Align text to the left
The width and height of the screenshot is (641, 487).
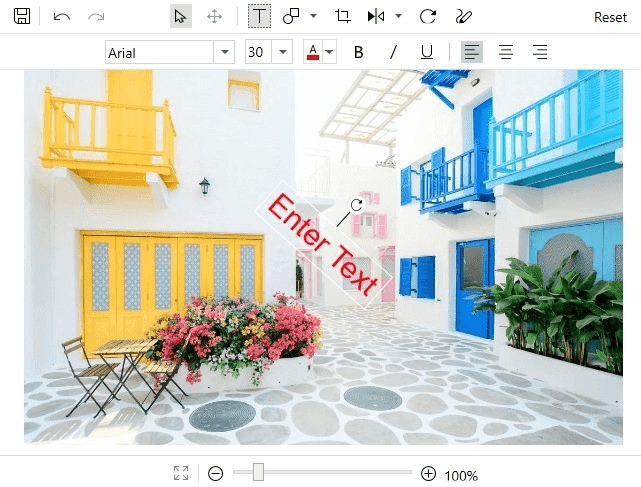pyautogui.click(x=472, y=52)
